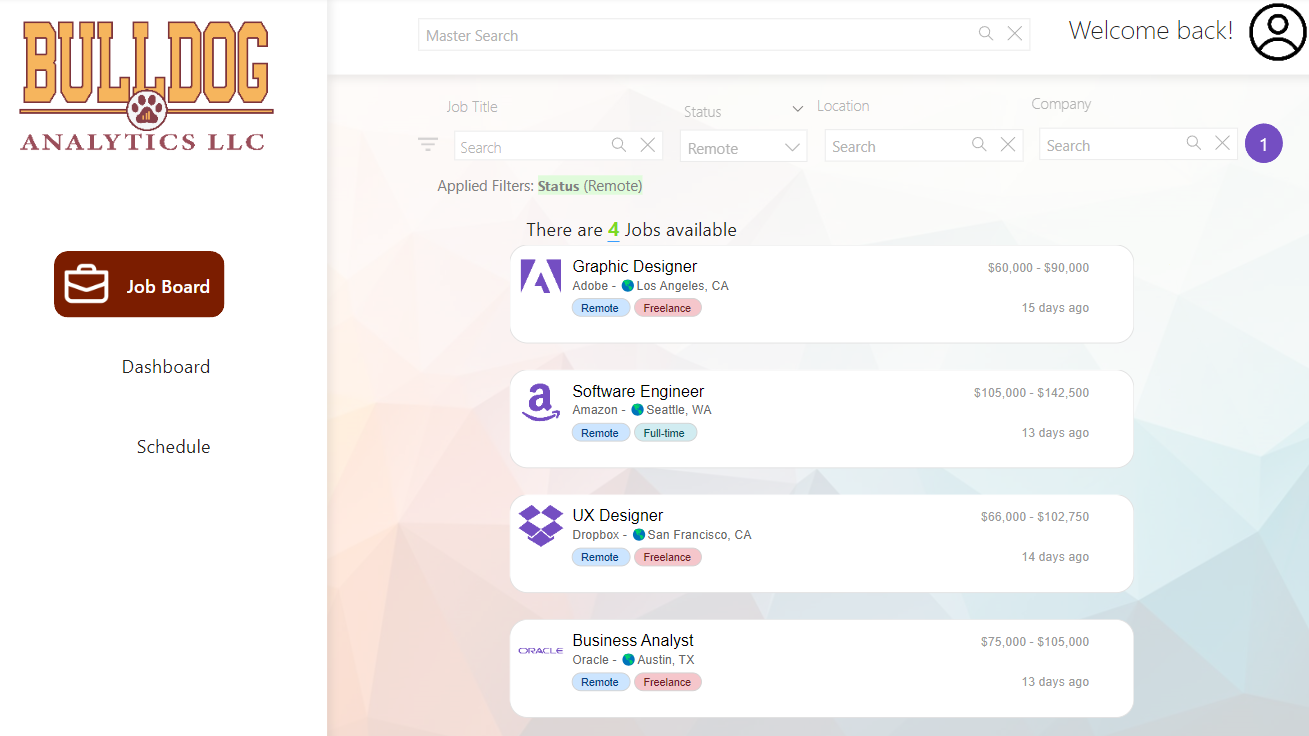This screenshot has height=736, width=1309.
Task: Open the Job Board page
Action: tap(139, 284)
